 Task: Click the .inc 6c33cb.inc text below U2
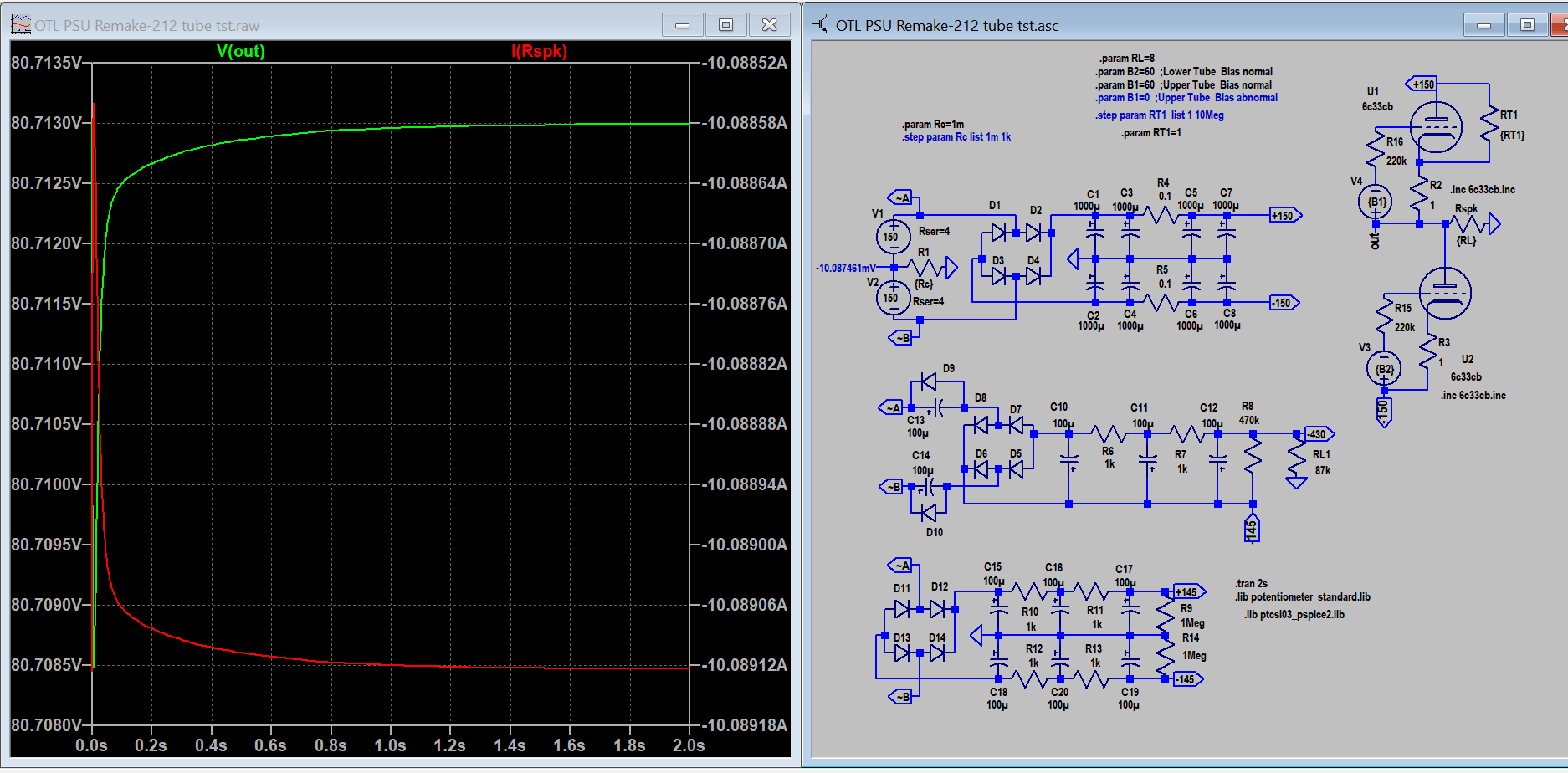point(1473,396)
